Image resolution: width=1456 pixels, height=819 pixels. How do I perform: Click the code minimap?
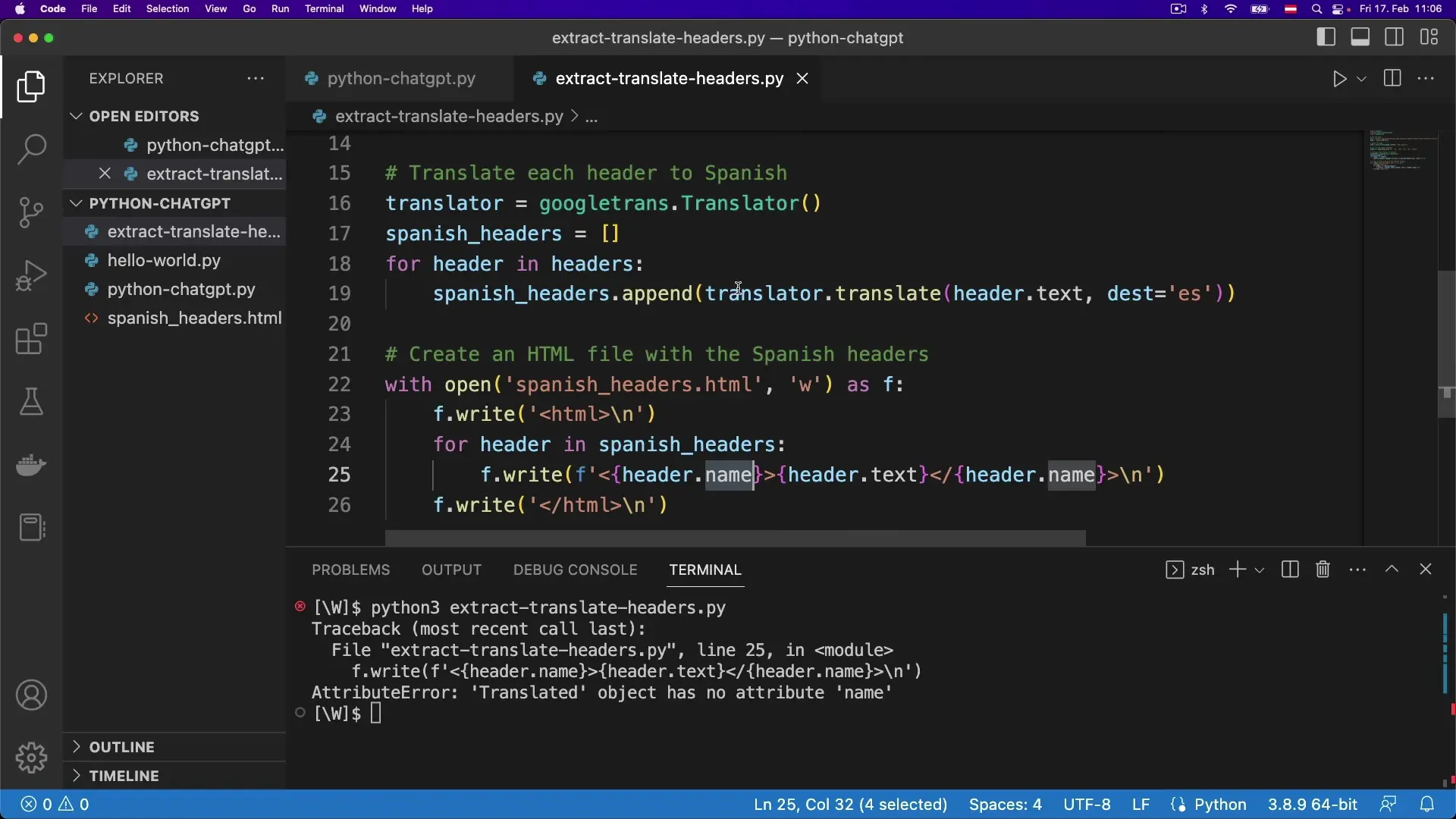pyautogui.click(x=1401, y=150)
